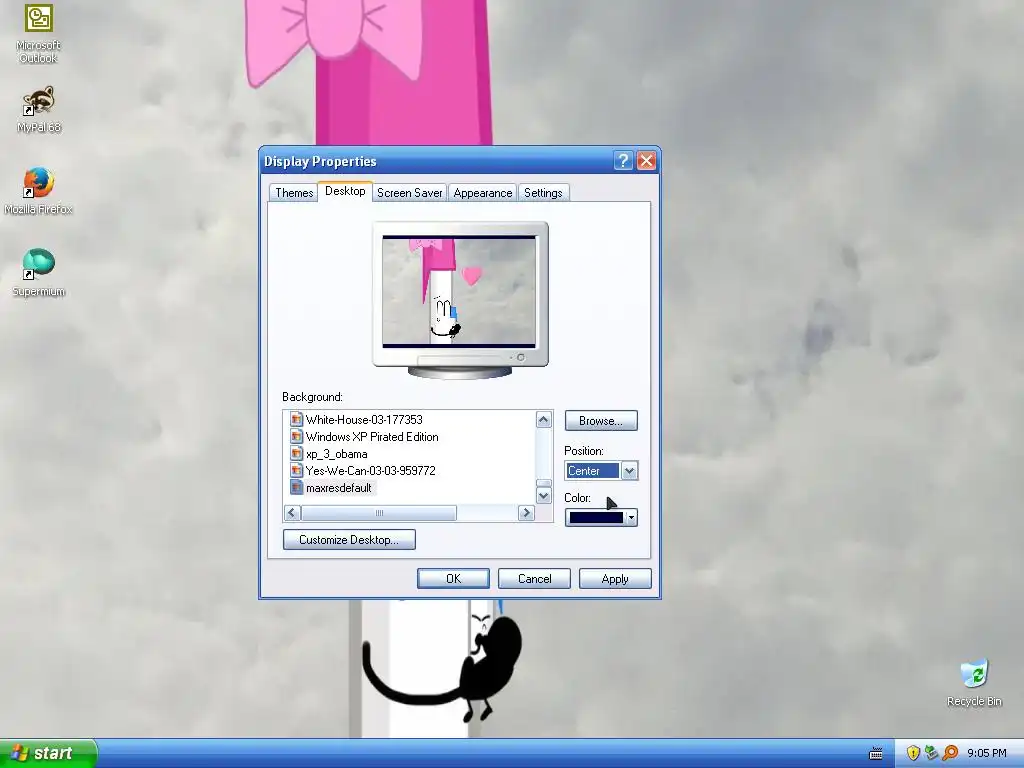Click the background list scroll down arrow

pyautogui.click(x=543, y=496)
